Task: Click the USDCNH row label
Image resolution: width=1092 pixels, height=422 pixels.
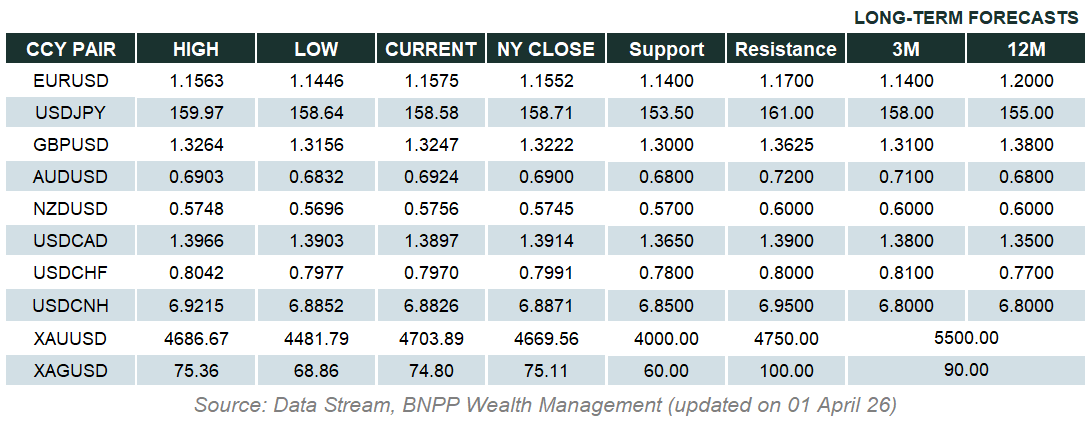Action: (70, 306)
